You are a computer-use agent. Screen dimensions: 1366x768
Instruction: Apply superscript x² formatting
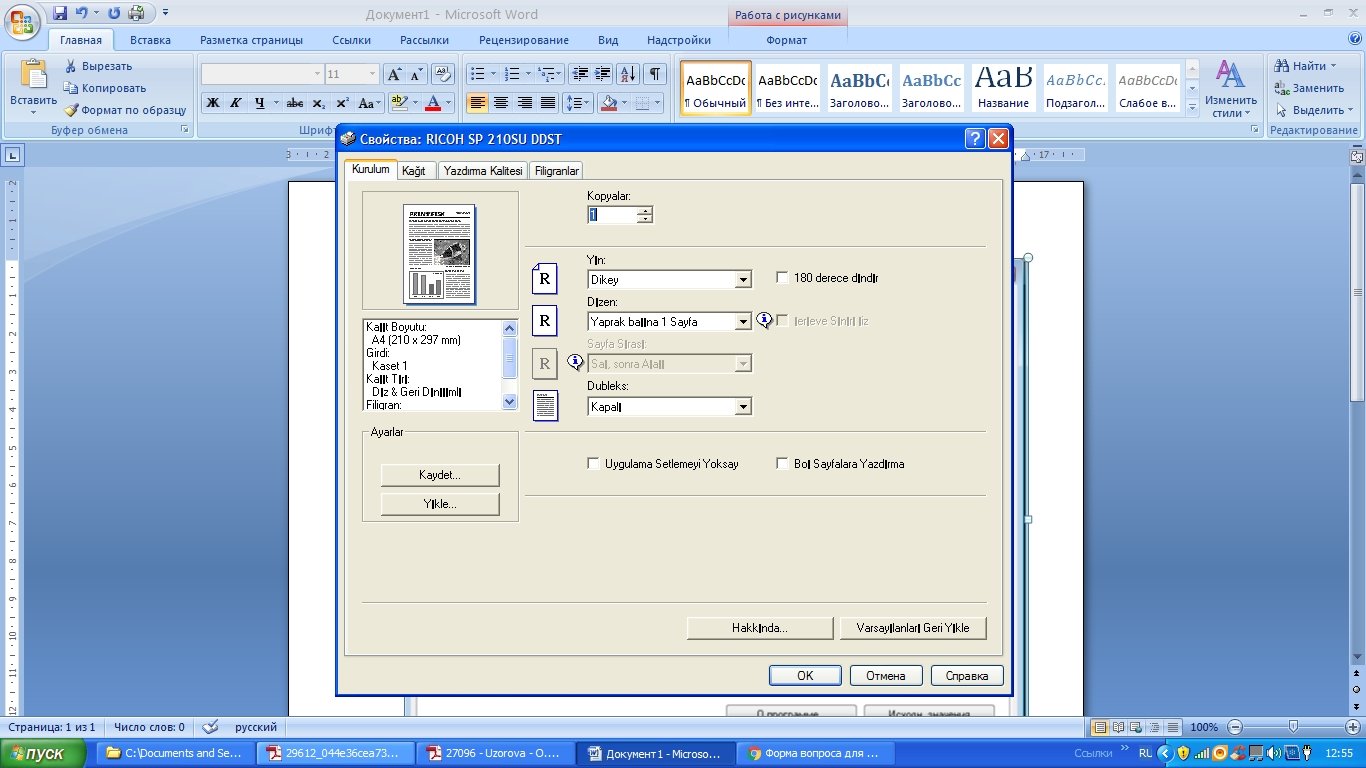coord(342,103)
